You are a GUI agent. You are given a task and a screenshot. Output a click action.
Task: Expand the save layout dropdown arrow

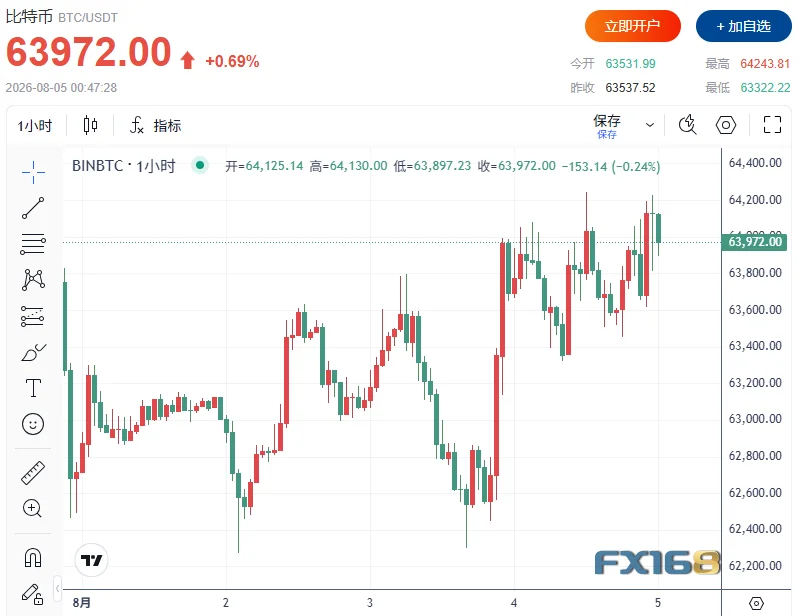click(650, 125)
